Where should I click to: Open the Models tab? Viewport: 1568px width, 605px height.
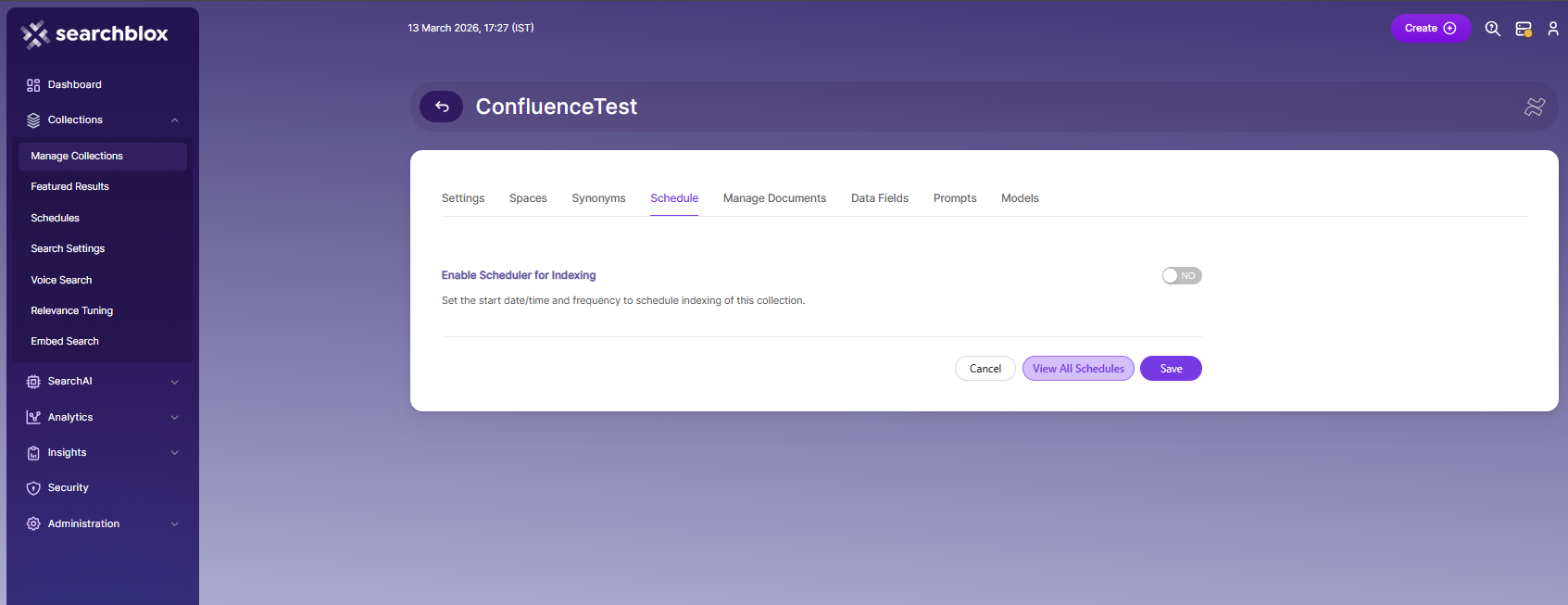(x=1020, y=198)
